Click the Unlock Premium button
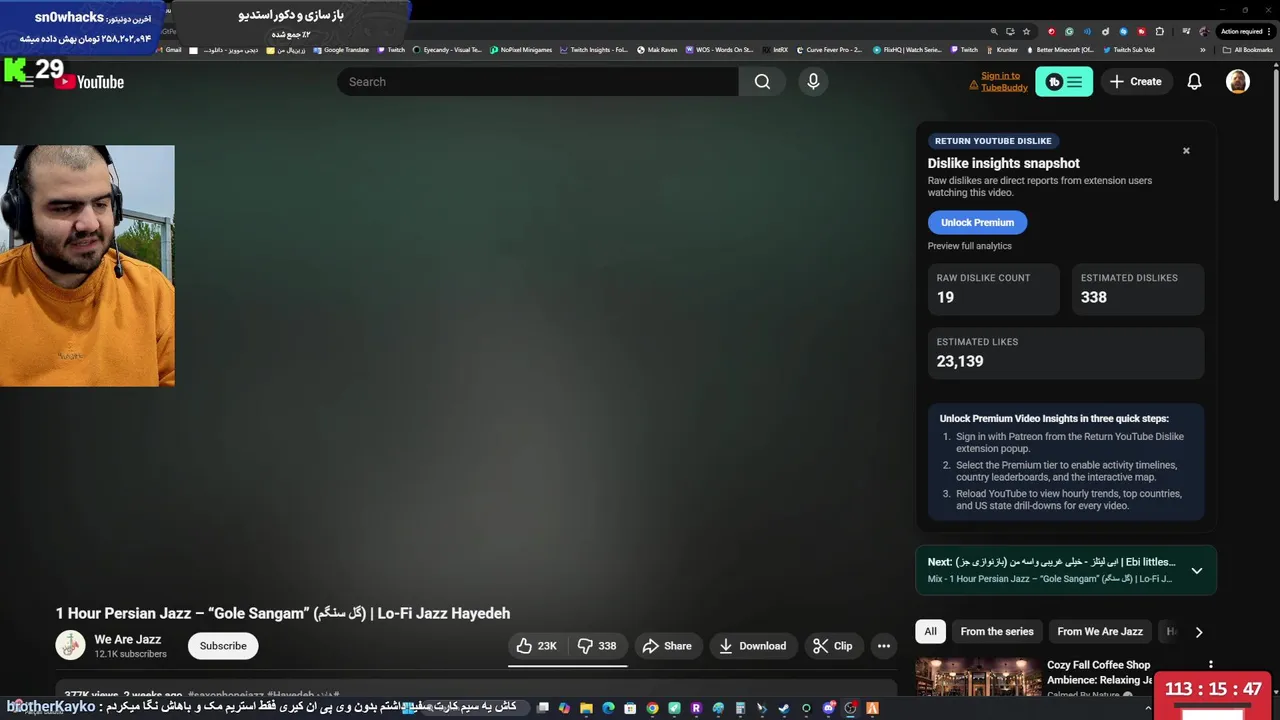Image resolution: width=1280 pixels, height=720 pixels. (977, 223)
